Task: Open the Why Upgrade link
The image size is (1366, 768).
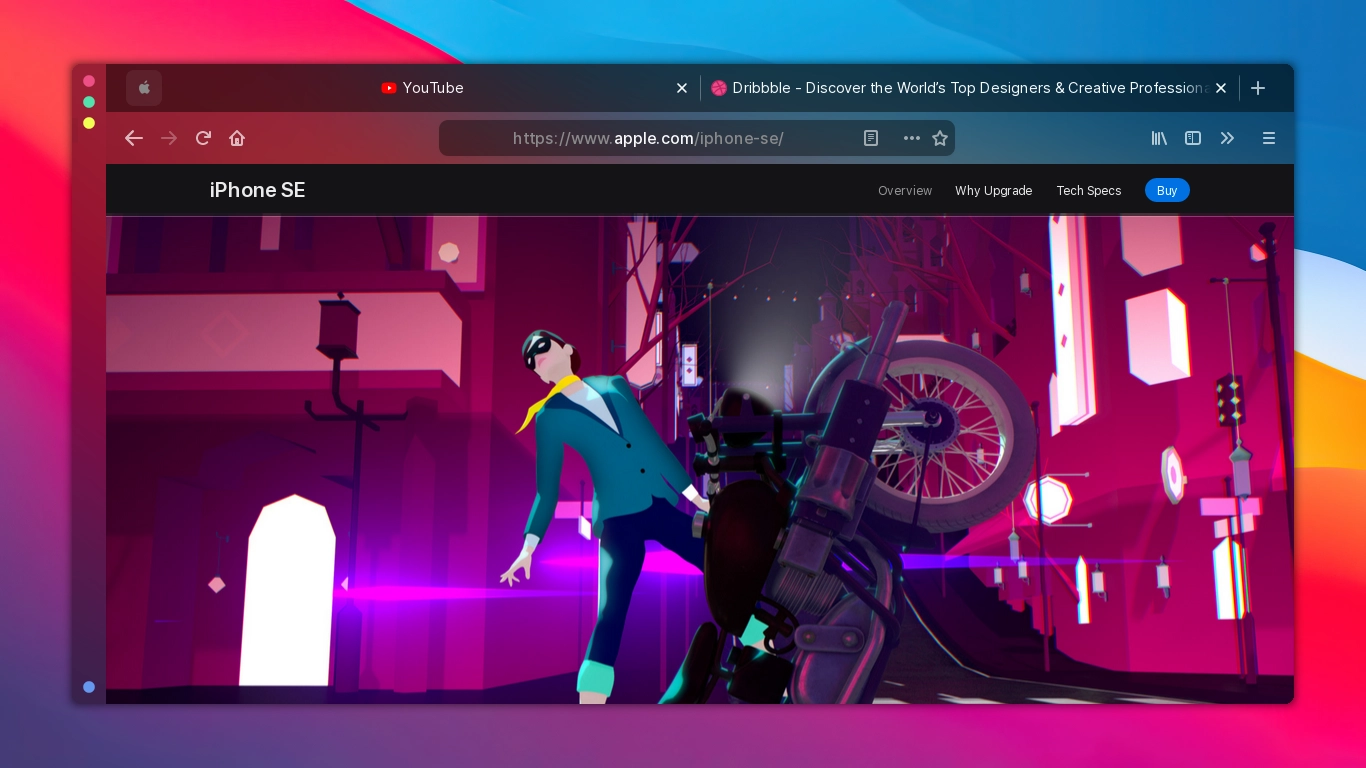Action: (993, 190)
